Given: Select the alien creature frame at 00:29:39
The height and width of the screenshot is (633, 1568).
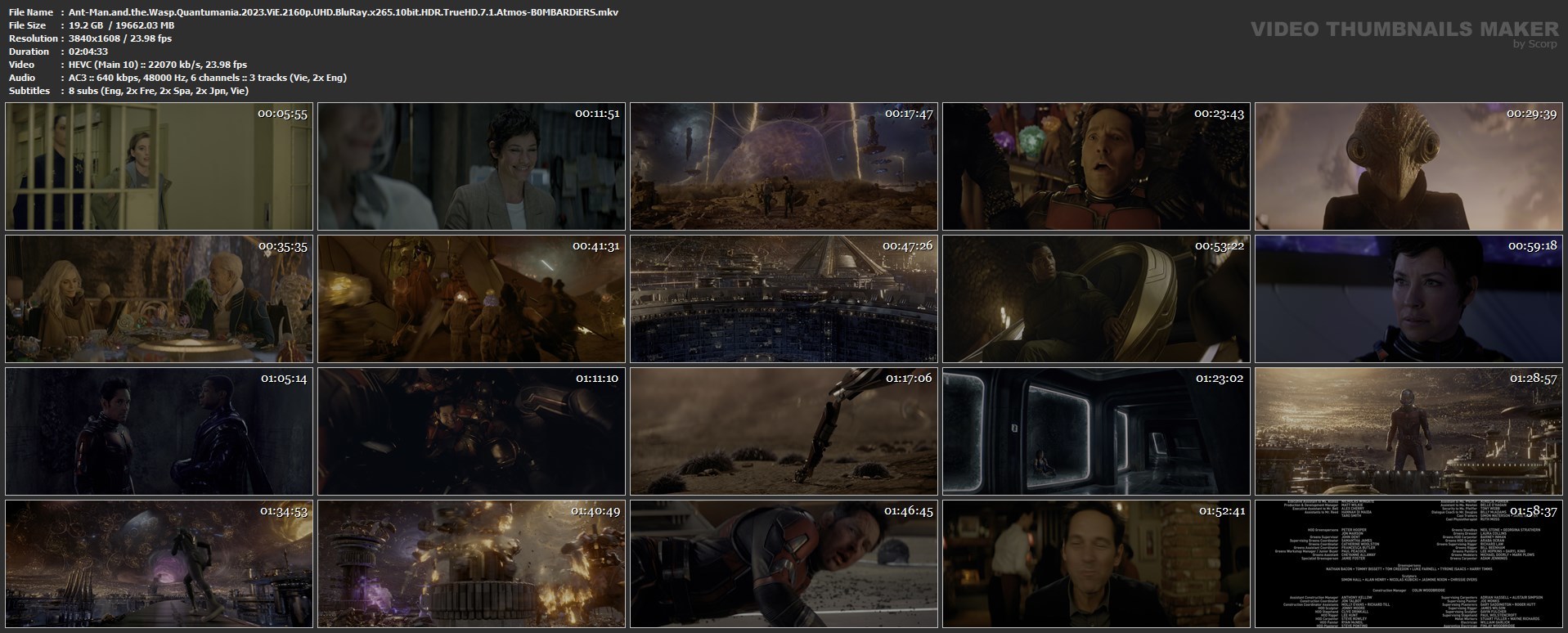Looking at the screenshot, I should (1409, 166).
